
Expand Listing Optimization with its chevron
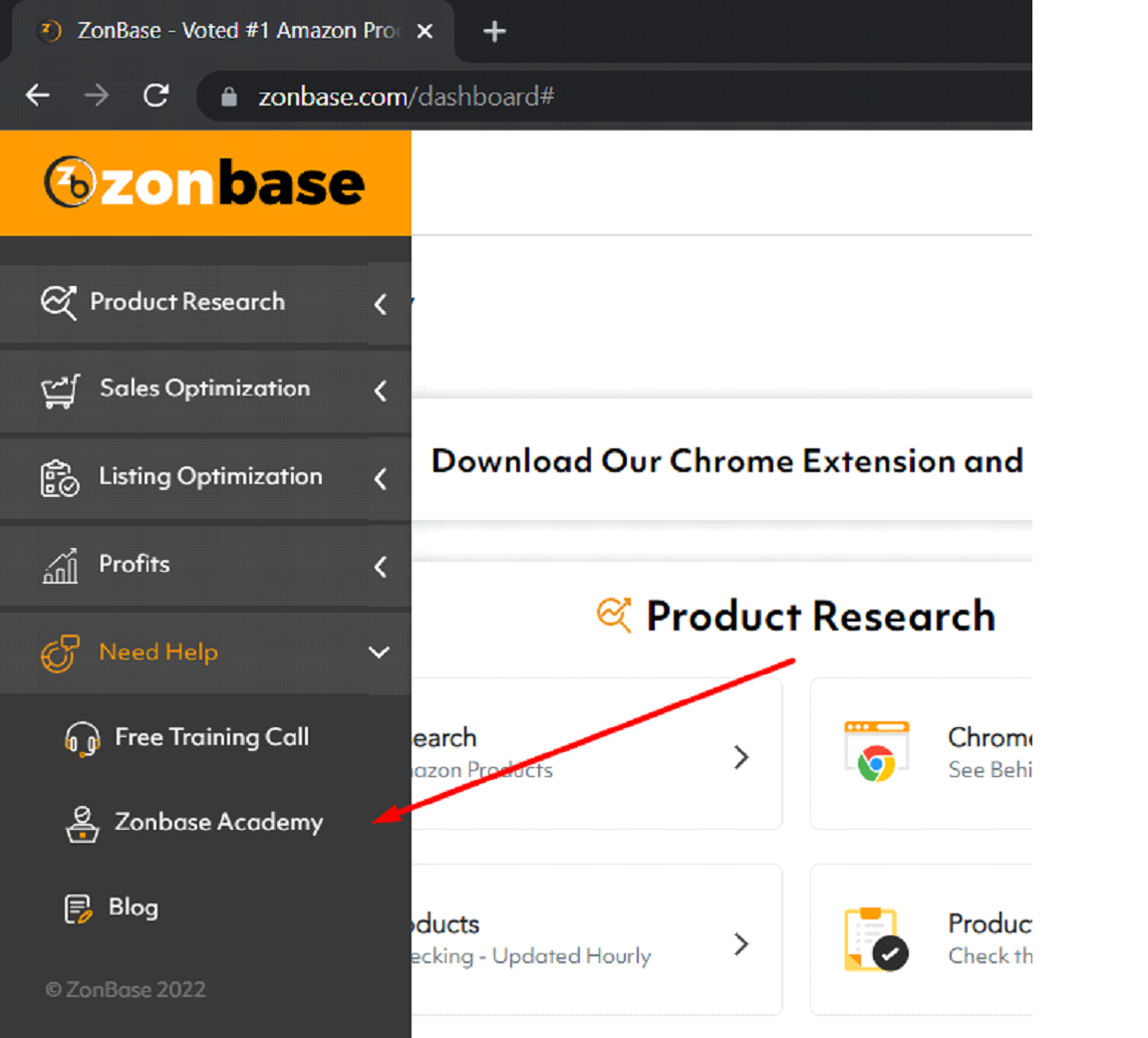pyautogui.click(x=380, y=479)
